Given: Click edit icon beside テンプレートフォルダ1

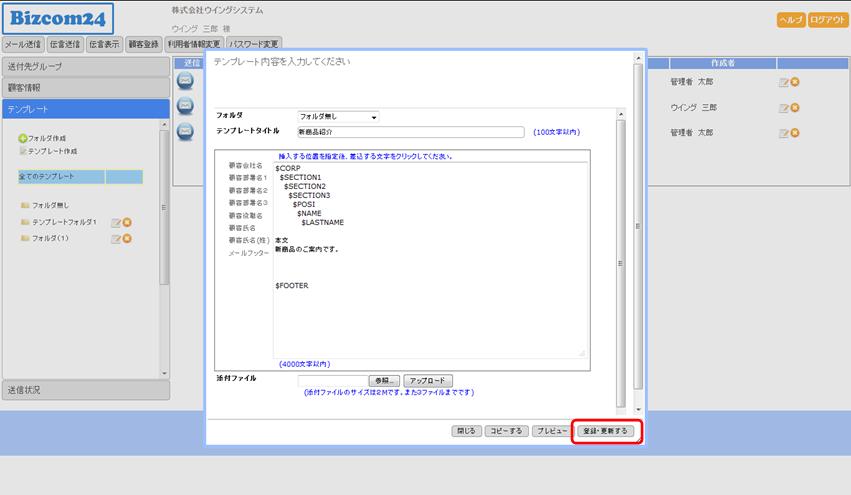Looking at the screenshot, I should click(115, 222).
